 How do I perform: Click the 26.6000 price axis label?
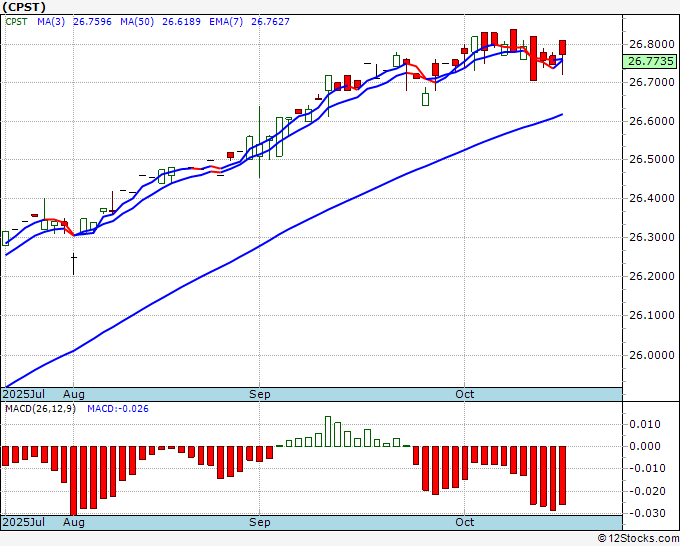[652, 121]
